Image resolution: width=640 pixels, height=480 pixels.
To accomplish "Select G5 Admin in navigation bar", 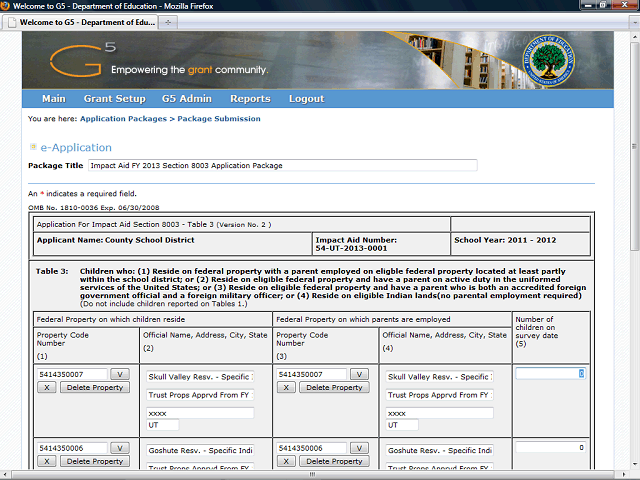I will coord(187,99).
